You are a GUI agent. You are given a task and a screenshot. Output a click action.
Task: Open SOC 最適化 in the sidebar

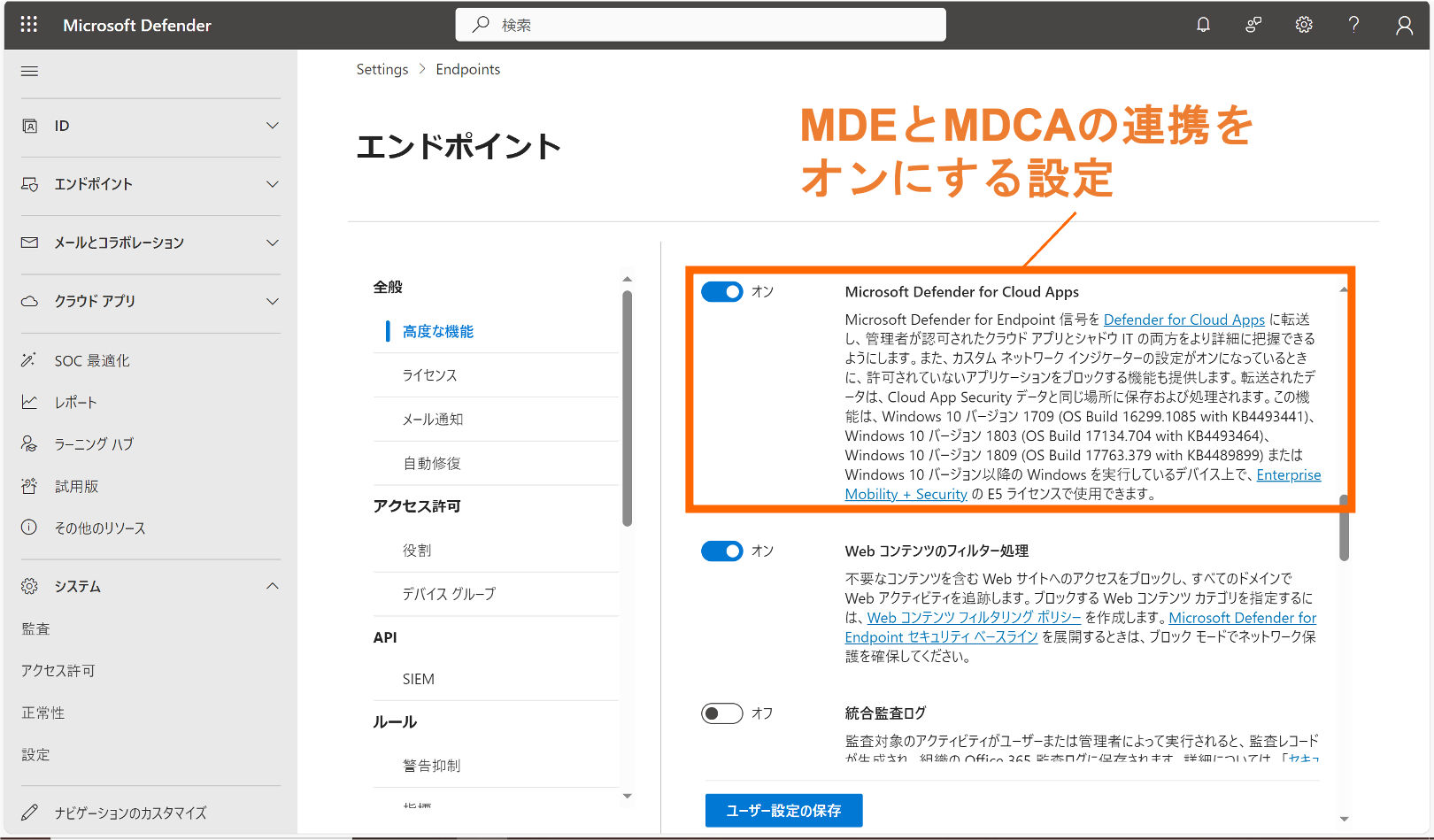point(92,360)
